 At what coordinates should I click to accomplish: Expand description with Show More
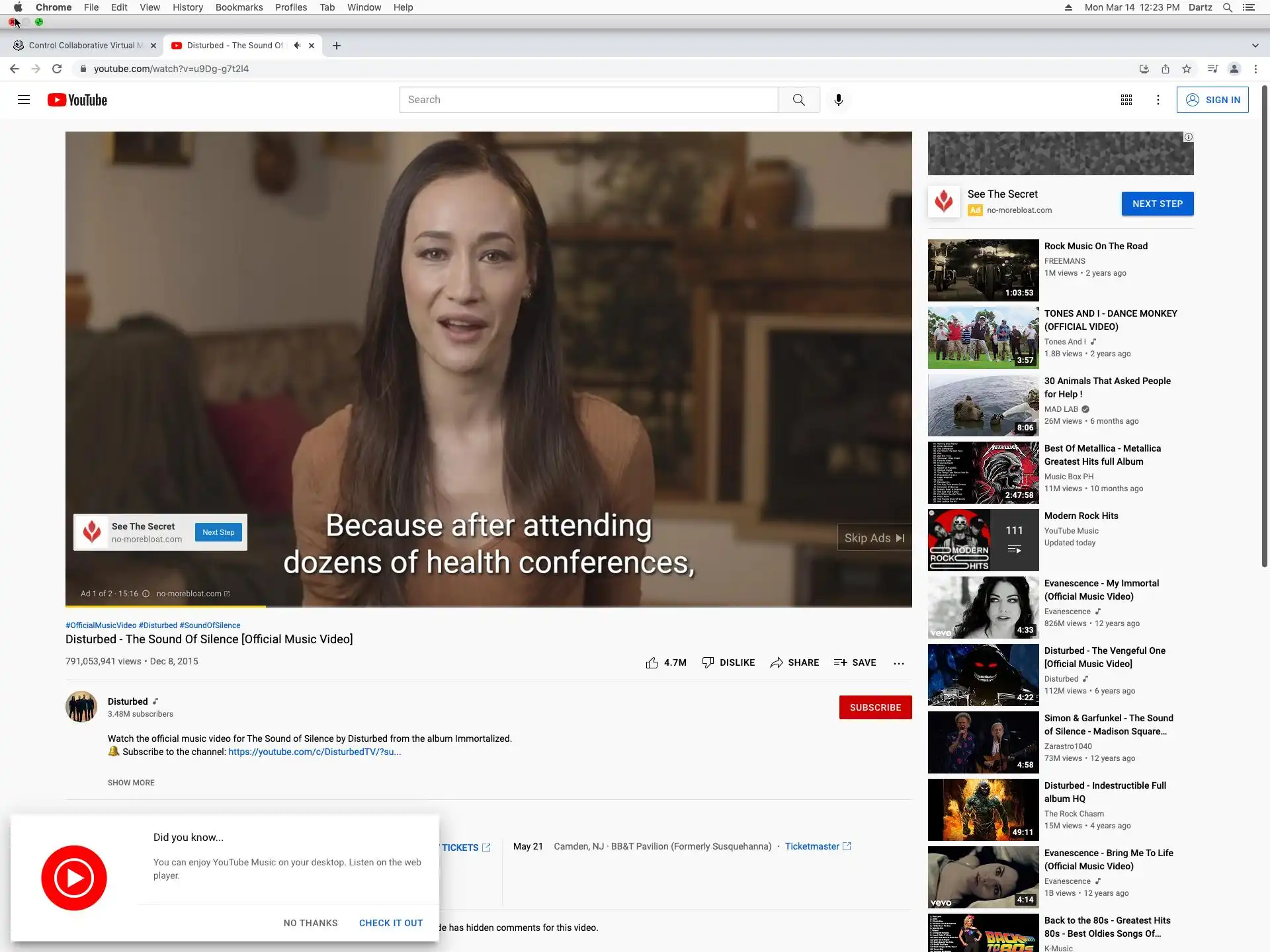point(131,783)
